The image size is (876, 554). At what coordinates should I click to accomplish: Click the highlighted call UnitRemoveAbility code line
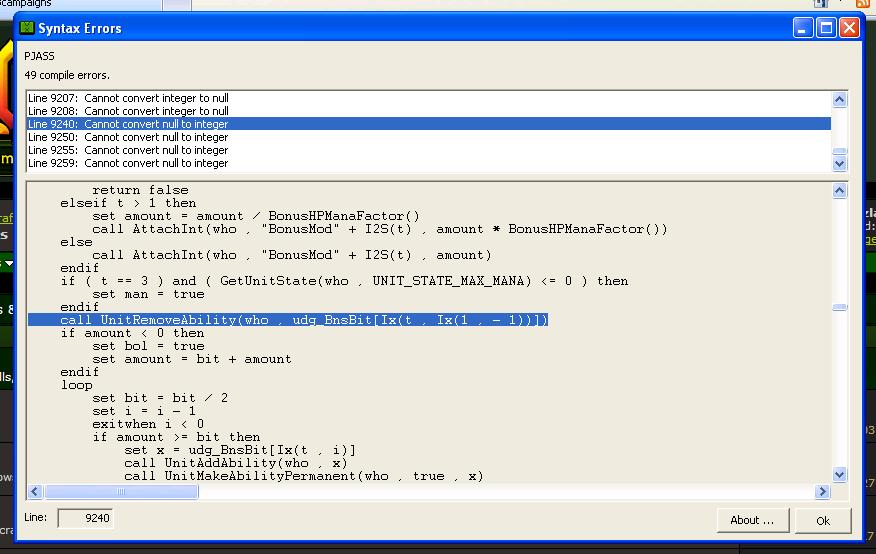(x=288, y=320)
